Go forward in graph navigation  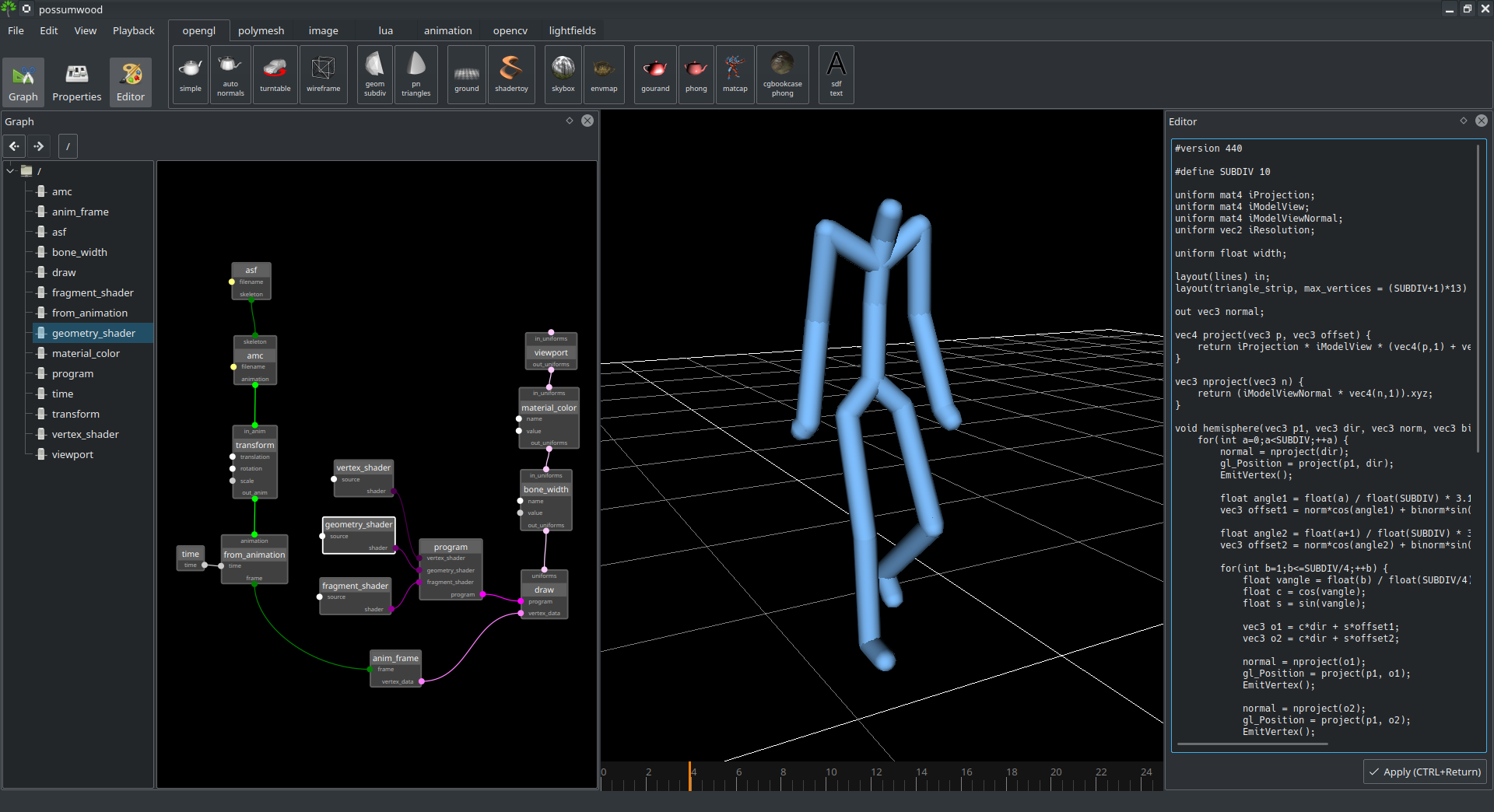tap(39, 146)
